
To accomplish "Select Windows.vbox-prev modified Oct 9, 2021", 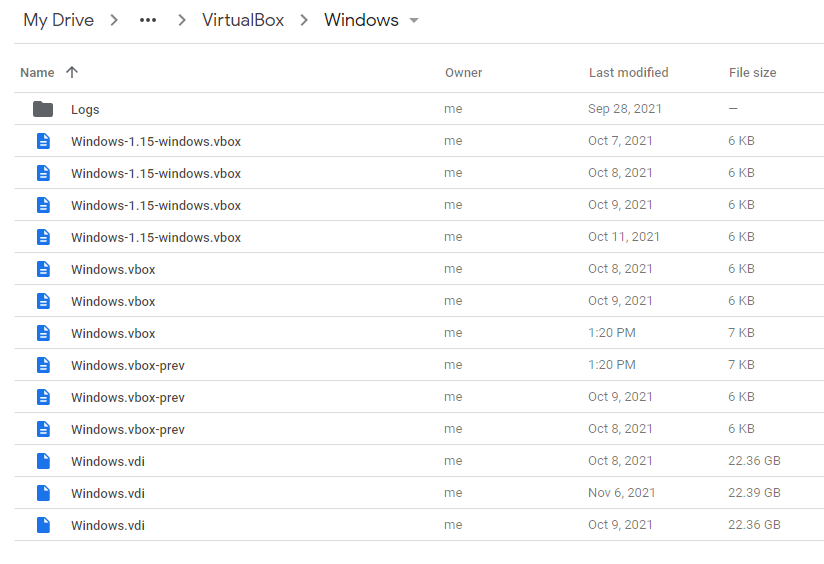I will (128, 397).
